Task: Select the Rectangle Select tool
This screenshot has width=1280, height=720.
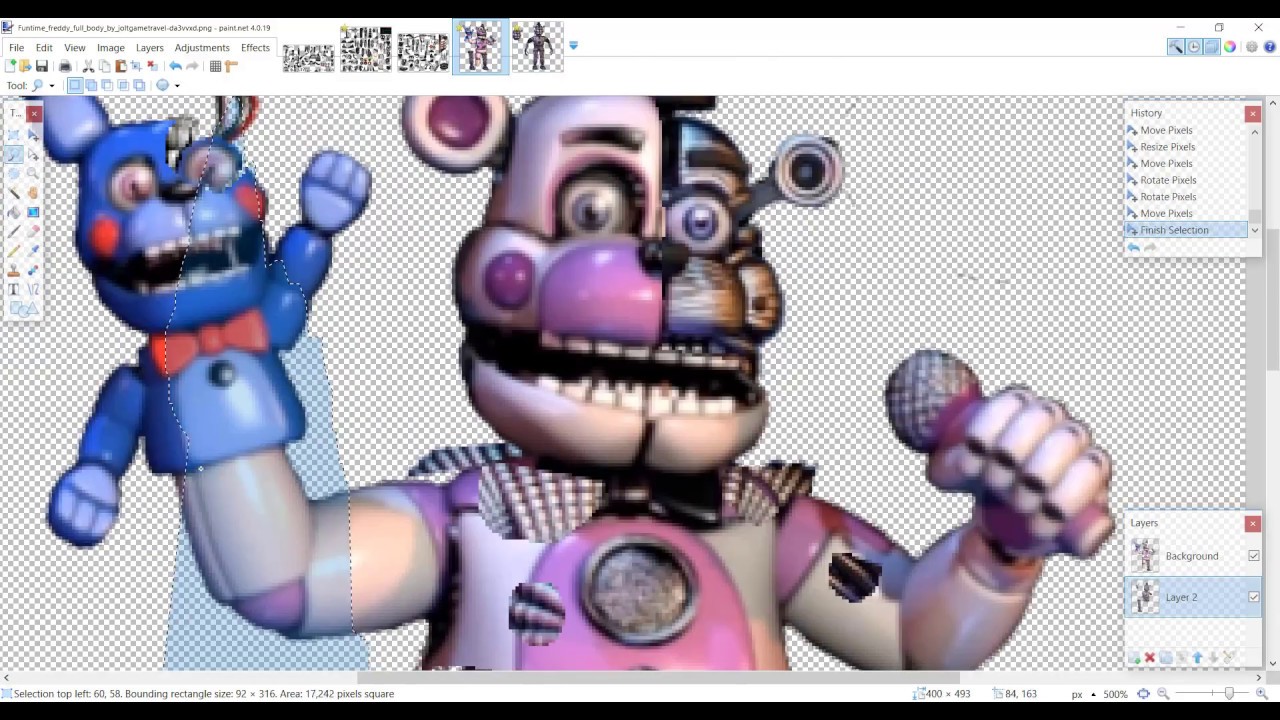Action: [14, 135]
